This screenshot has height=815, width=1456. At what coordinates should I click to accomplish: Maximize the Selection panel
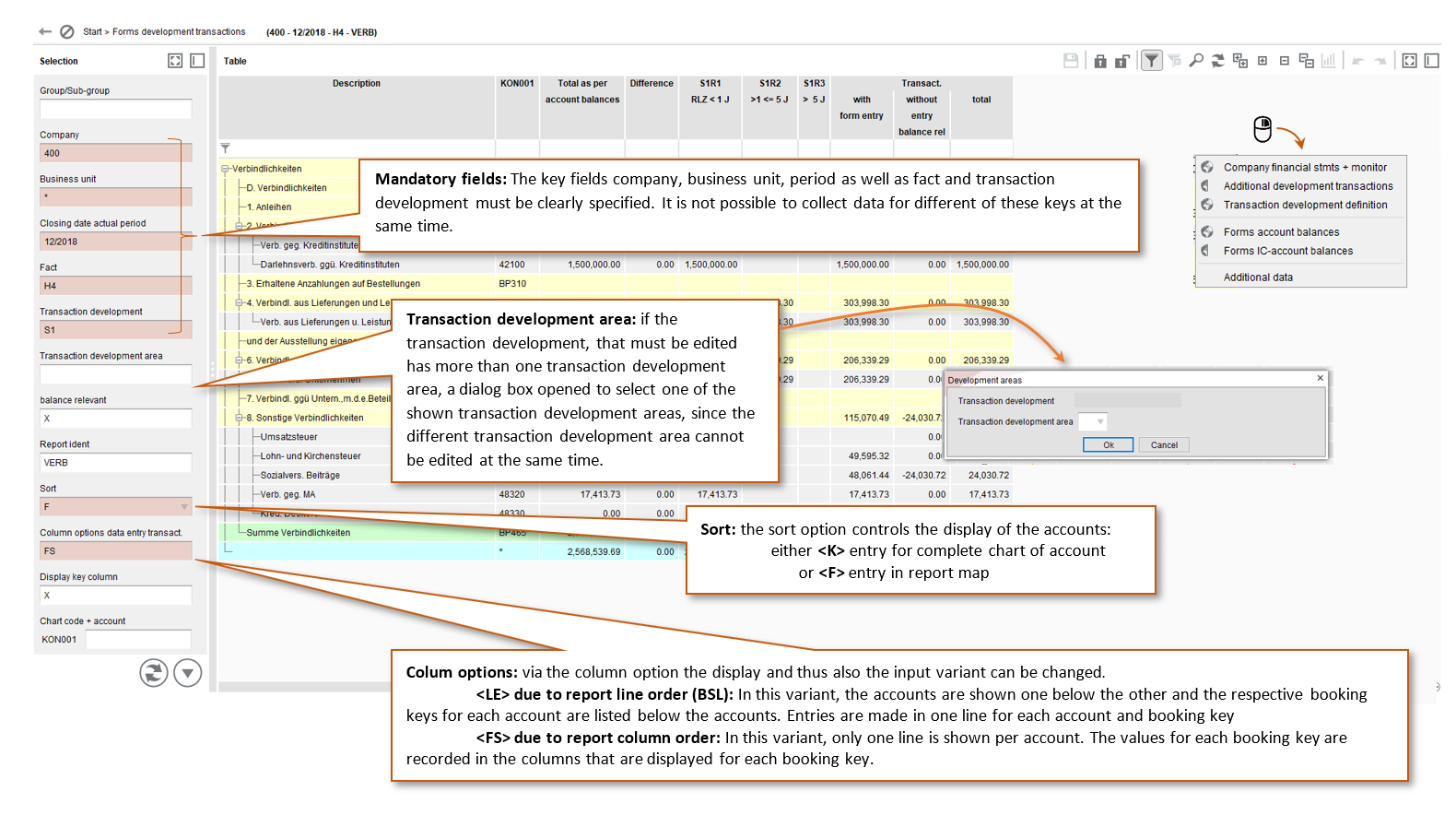click(x=175, y=61)
